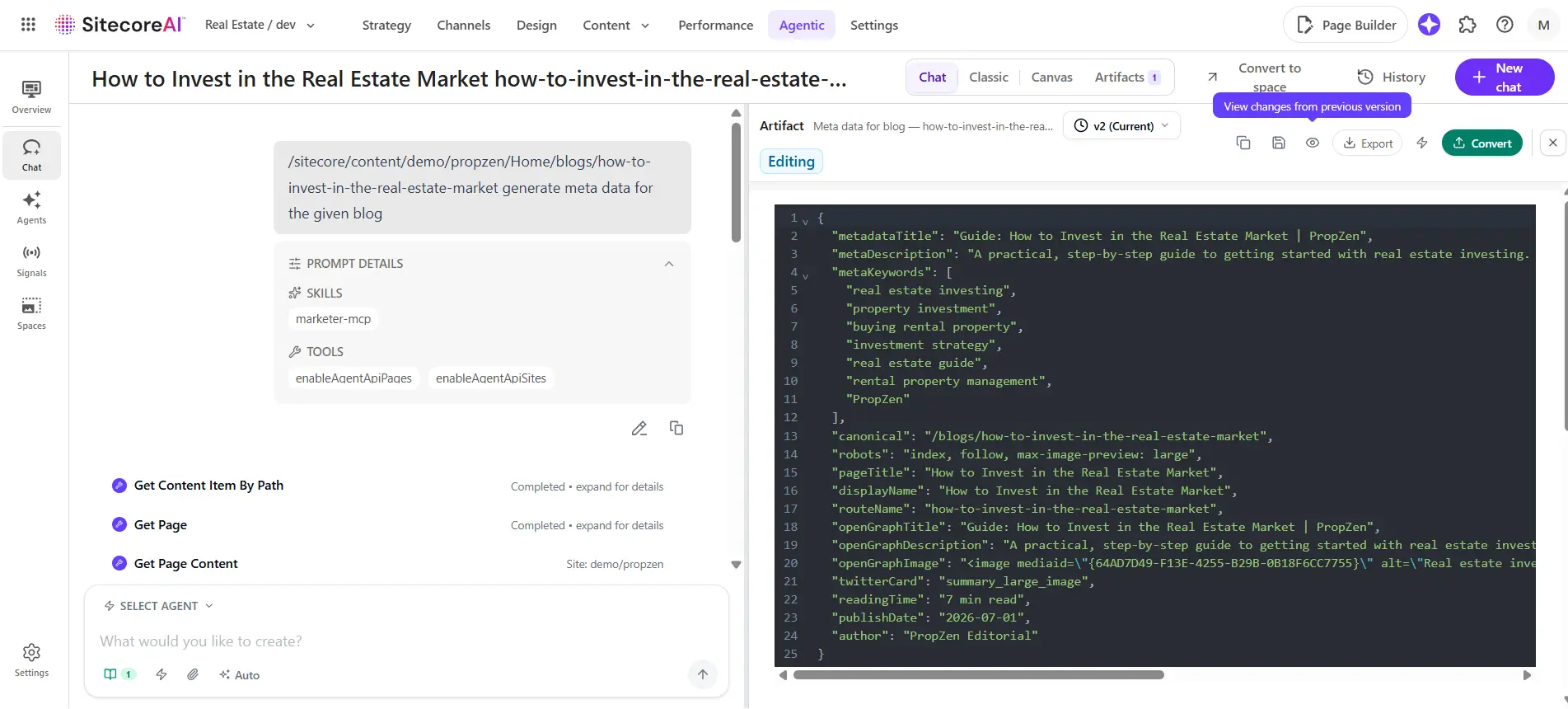Select Chat in the left sidebar

(x=31, y=155)
